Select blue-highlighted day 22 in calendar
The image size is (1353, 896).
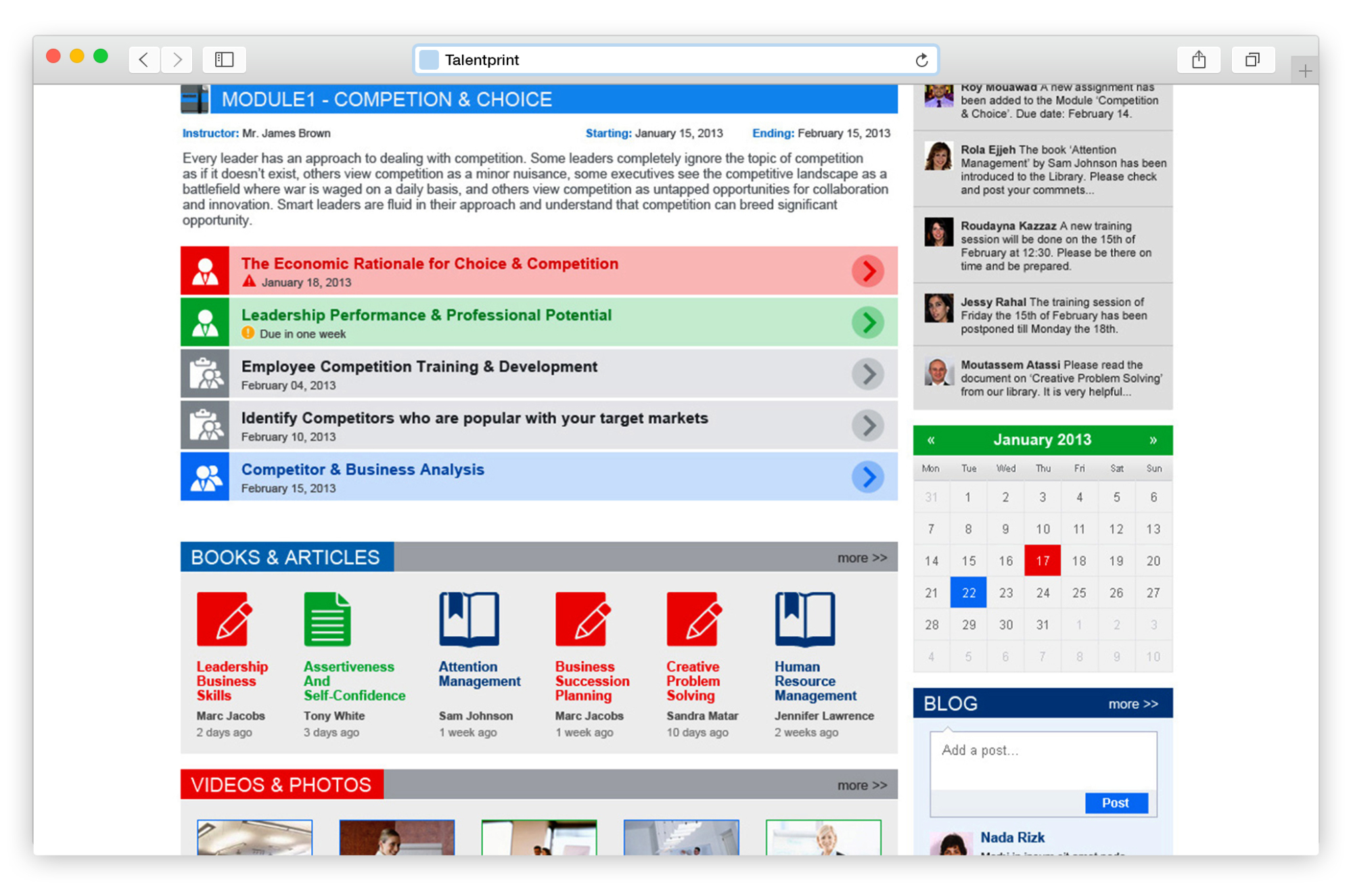[x=969, y=592]
